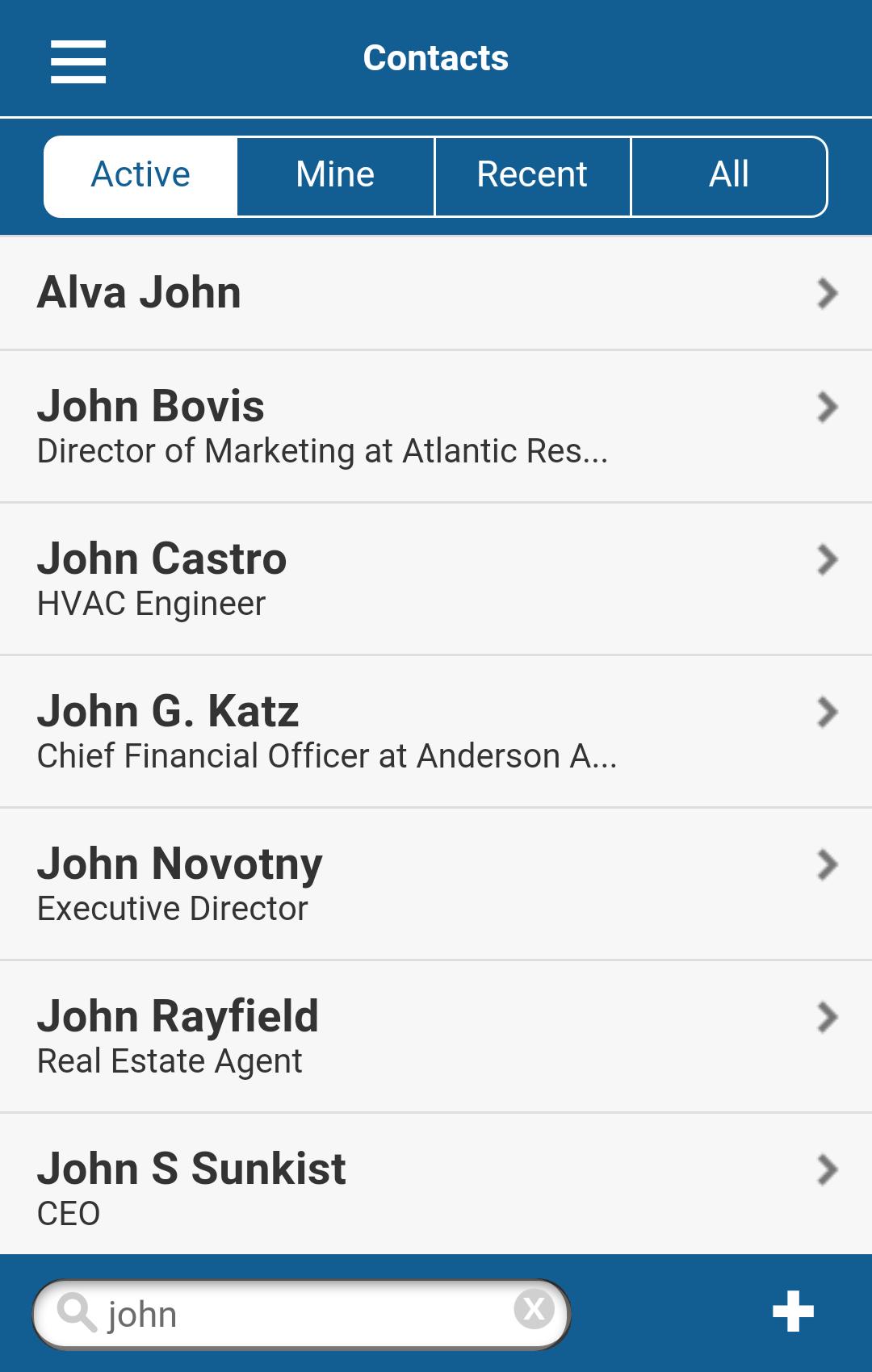Select John Novotny Executive Director entry

(x=436, y=884)
